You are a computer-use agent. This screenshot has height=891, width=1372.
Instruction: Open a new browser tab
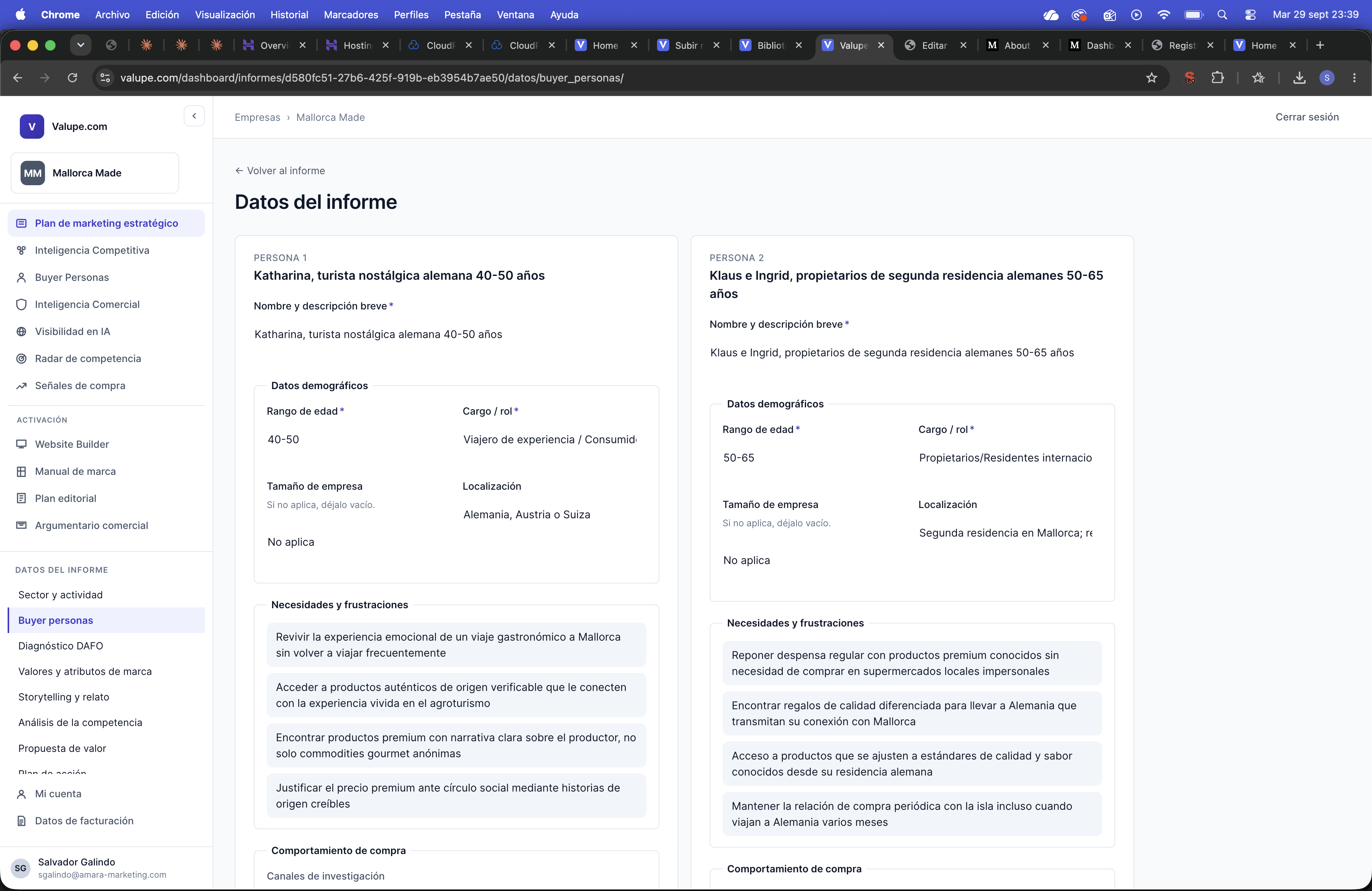point(1319,45)
